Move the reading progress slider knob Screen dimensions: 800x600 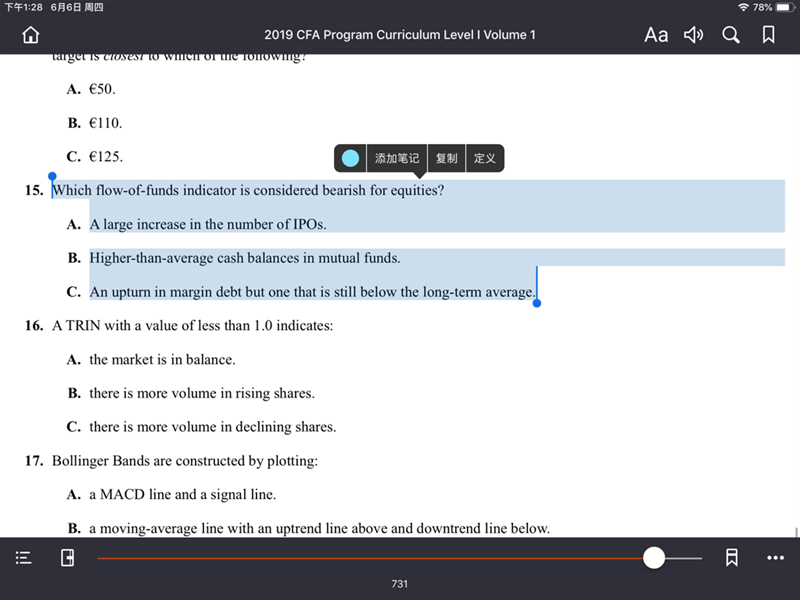654,558
